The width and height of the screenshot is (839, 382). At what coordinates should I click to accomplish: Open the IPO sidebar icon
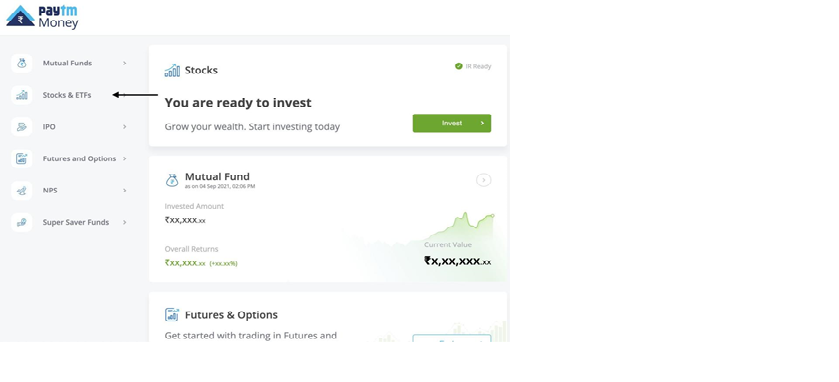21,127
